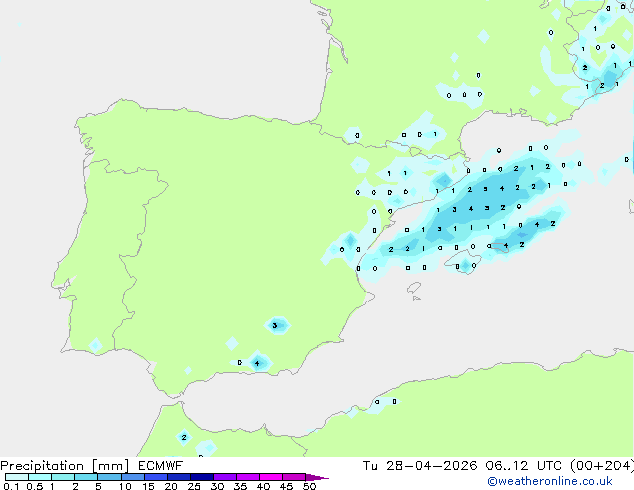This screenshot has width=634, height=490.
Task: Click the '20' legend scale label
Action: (171, 486)
